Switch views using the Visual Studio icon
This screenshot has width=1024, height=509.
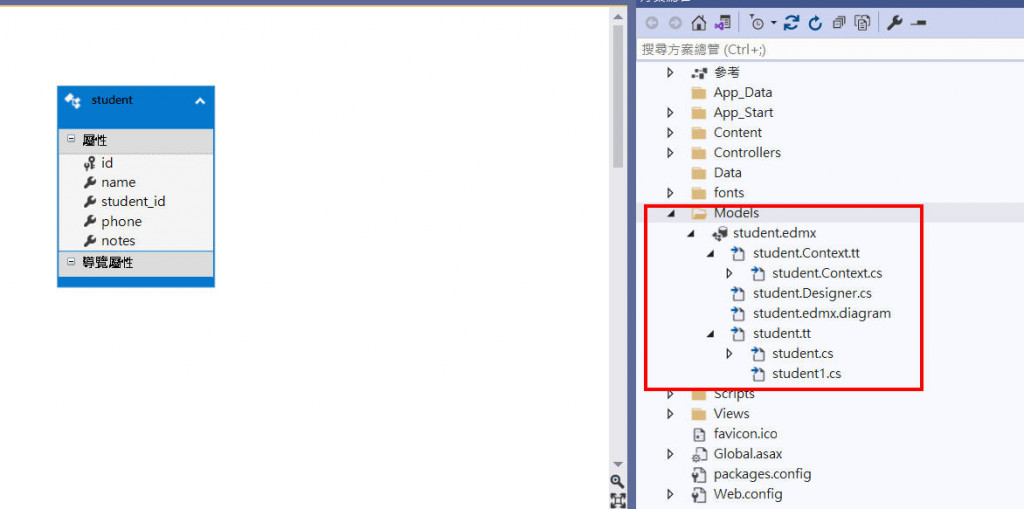point(722,24)
